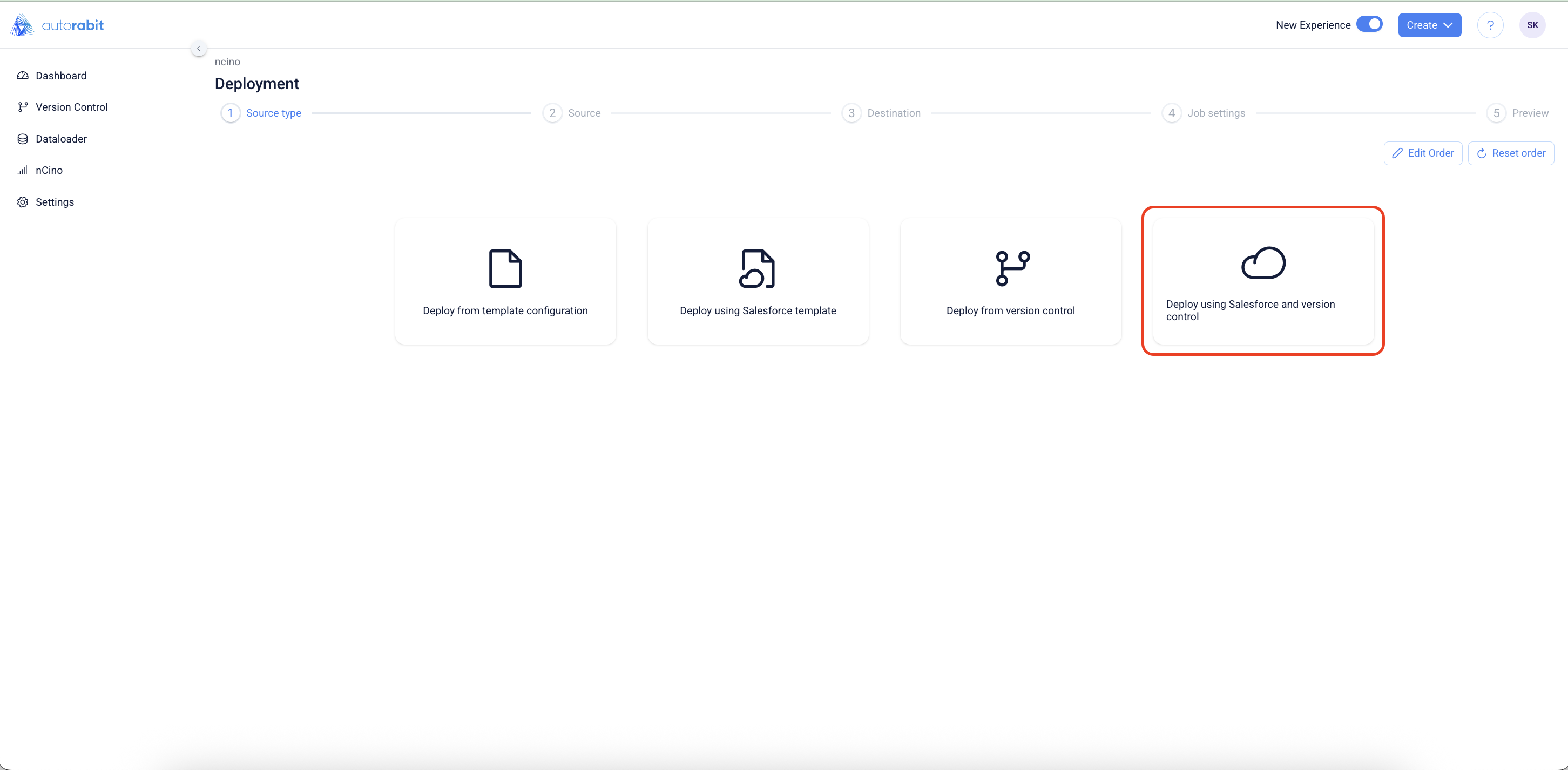Disable the New Experience toggle

tap(1369, 24)
